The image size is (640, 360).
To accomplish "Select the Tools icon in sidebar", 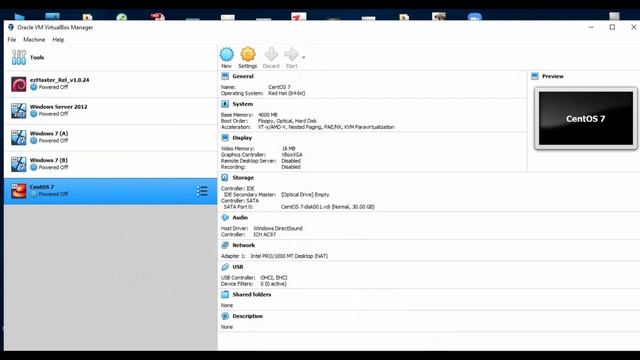I will click(x=19, y=58).
